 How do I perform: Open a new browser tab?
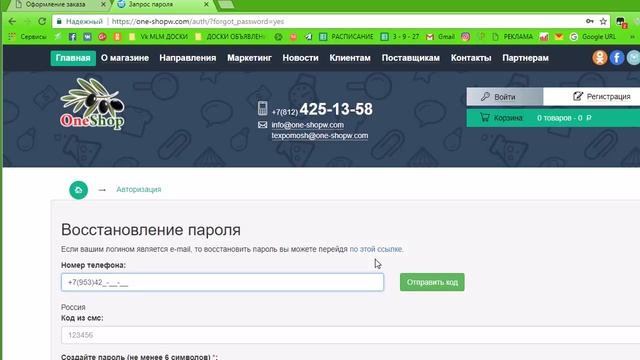click(x=226, y=4)
